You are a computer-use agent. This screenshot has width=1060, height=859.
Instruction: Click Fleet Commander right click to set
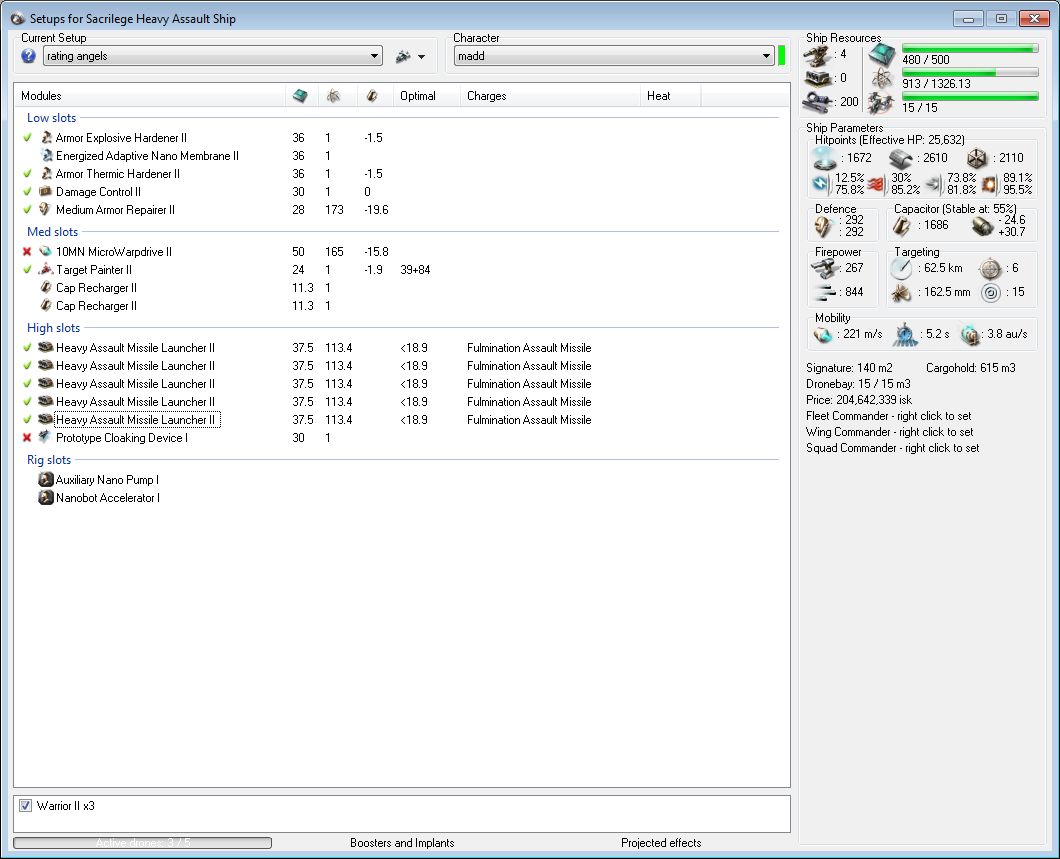point(889,416)
